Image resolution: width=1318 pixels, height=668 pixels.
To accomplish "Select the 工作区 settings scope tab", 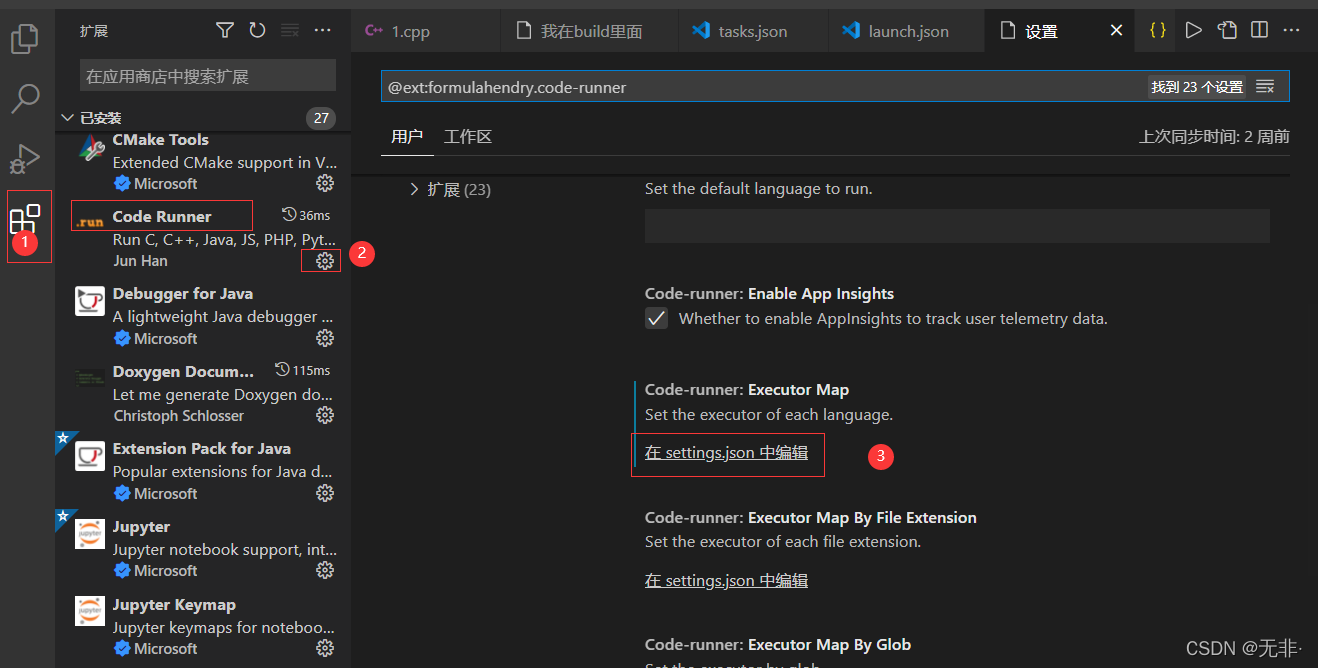I will tap(468, 137).
